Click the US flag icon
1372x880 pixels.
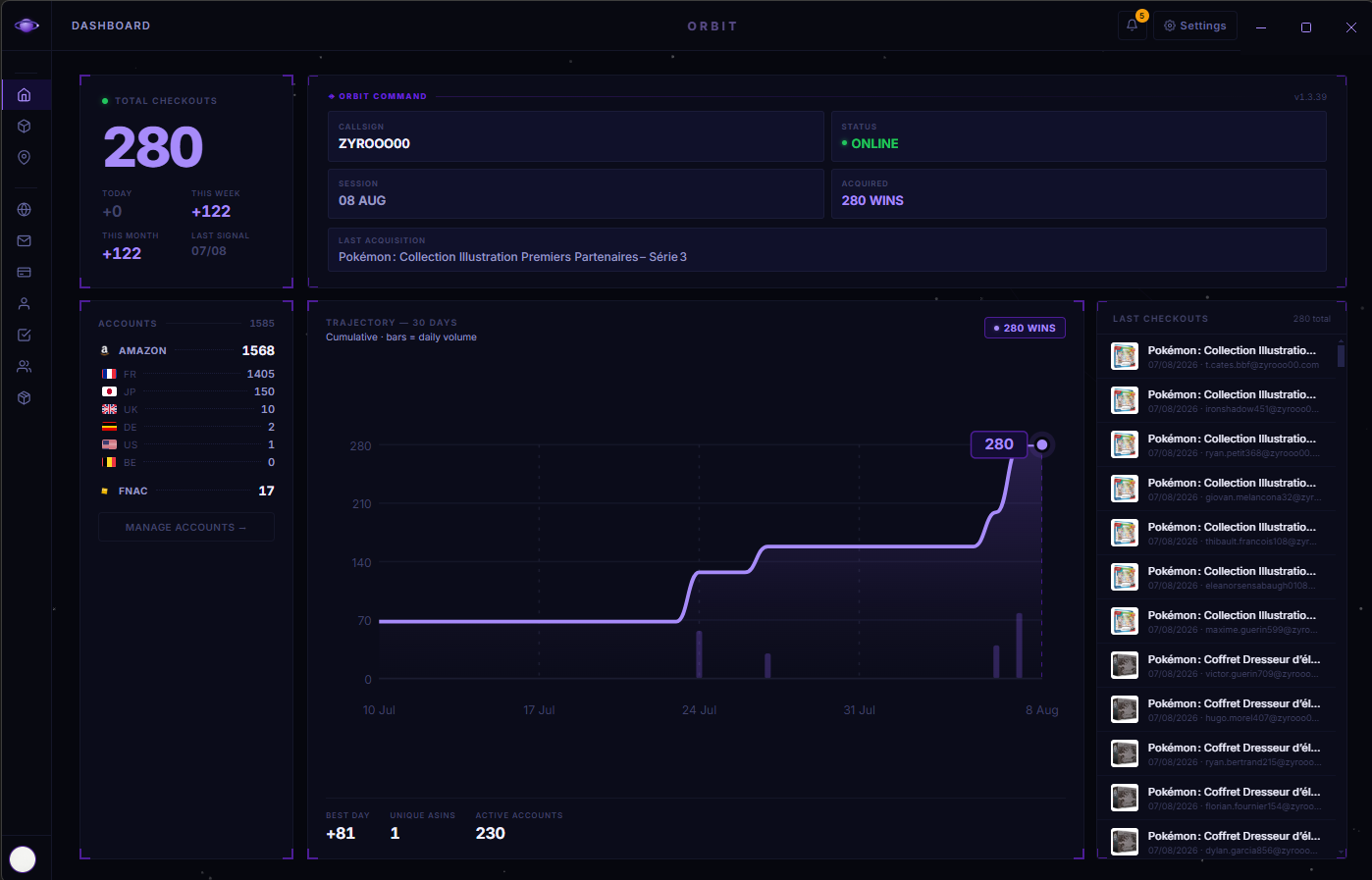click(109, 444)
